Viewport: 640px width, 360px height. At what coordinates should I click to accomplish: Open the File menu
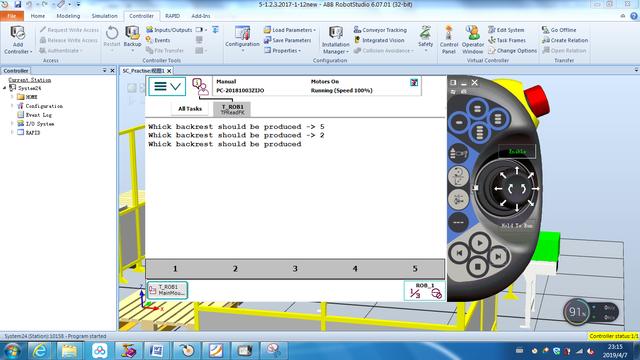pyautogui.click(x=12, y=16)
